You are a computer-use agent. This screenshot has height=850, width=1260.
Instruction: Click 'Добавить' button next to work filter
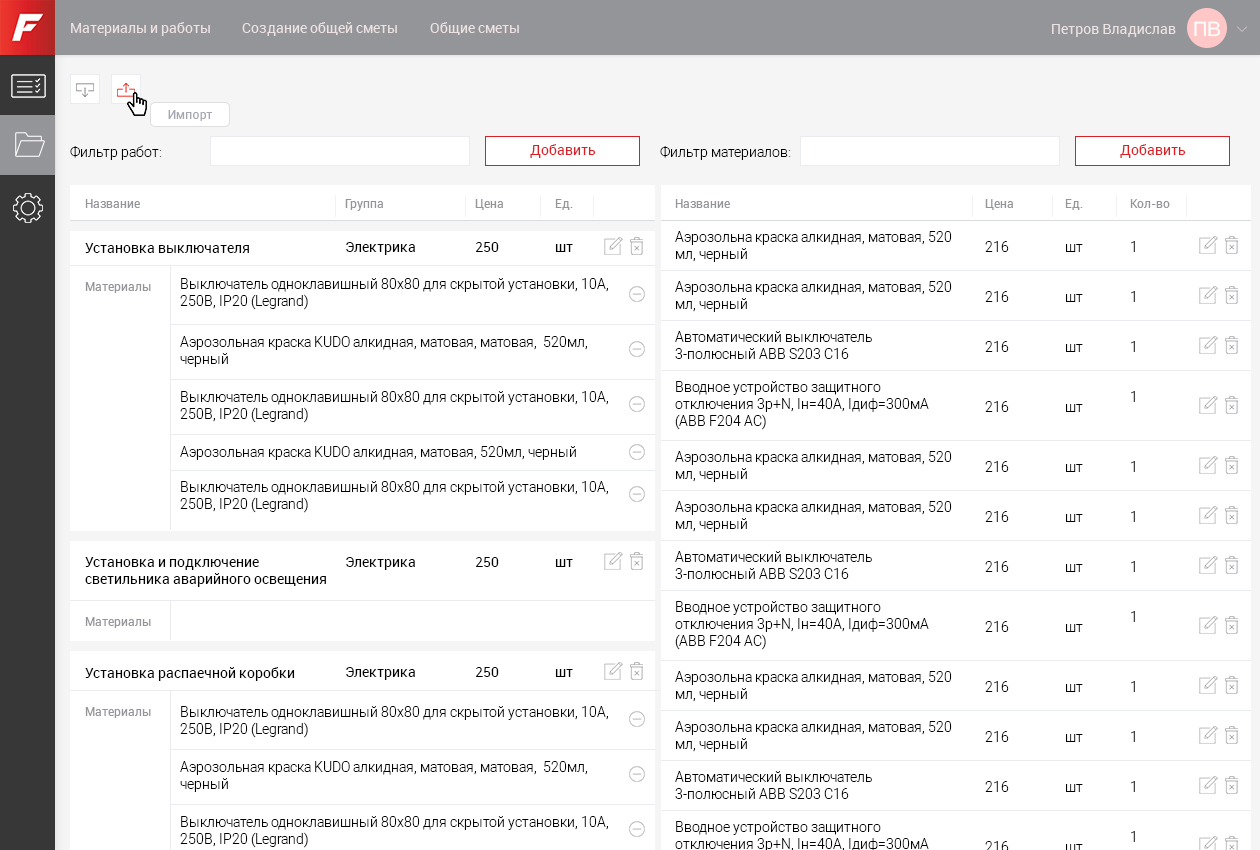[x=562, y=151]
